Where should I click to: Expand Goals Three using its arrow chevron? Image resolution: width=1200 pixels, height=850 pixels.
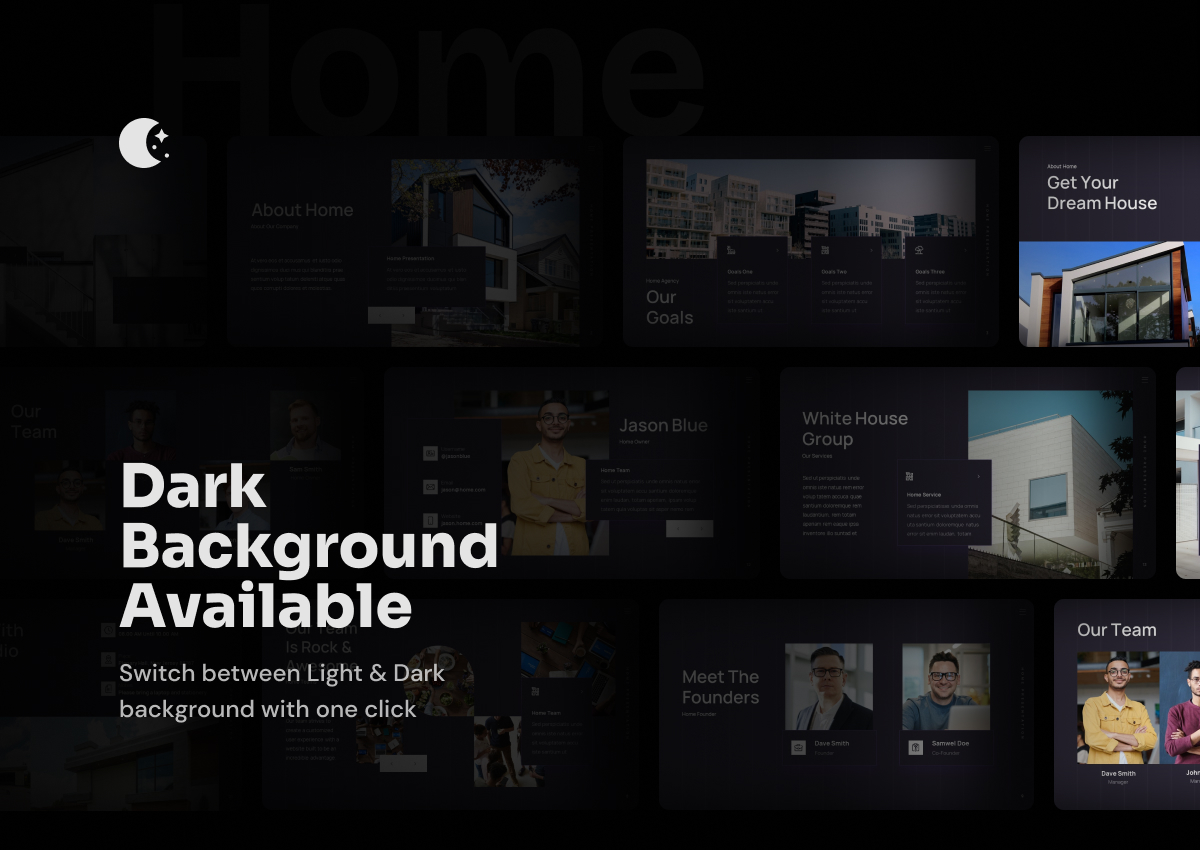965,250
